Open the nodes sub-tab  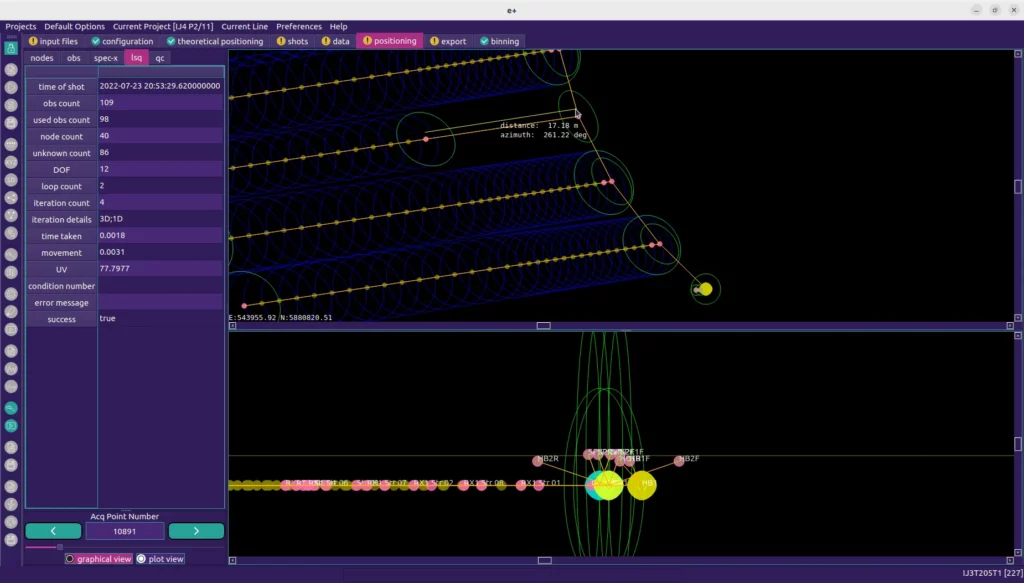pyautogui.click(x=42, y=58)
